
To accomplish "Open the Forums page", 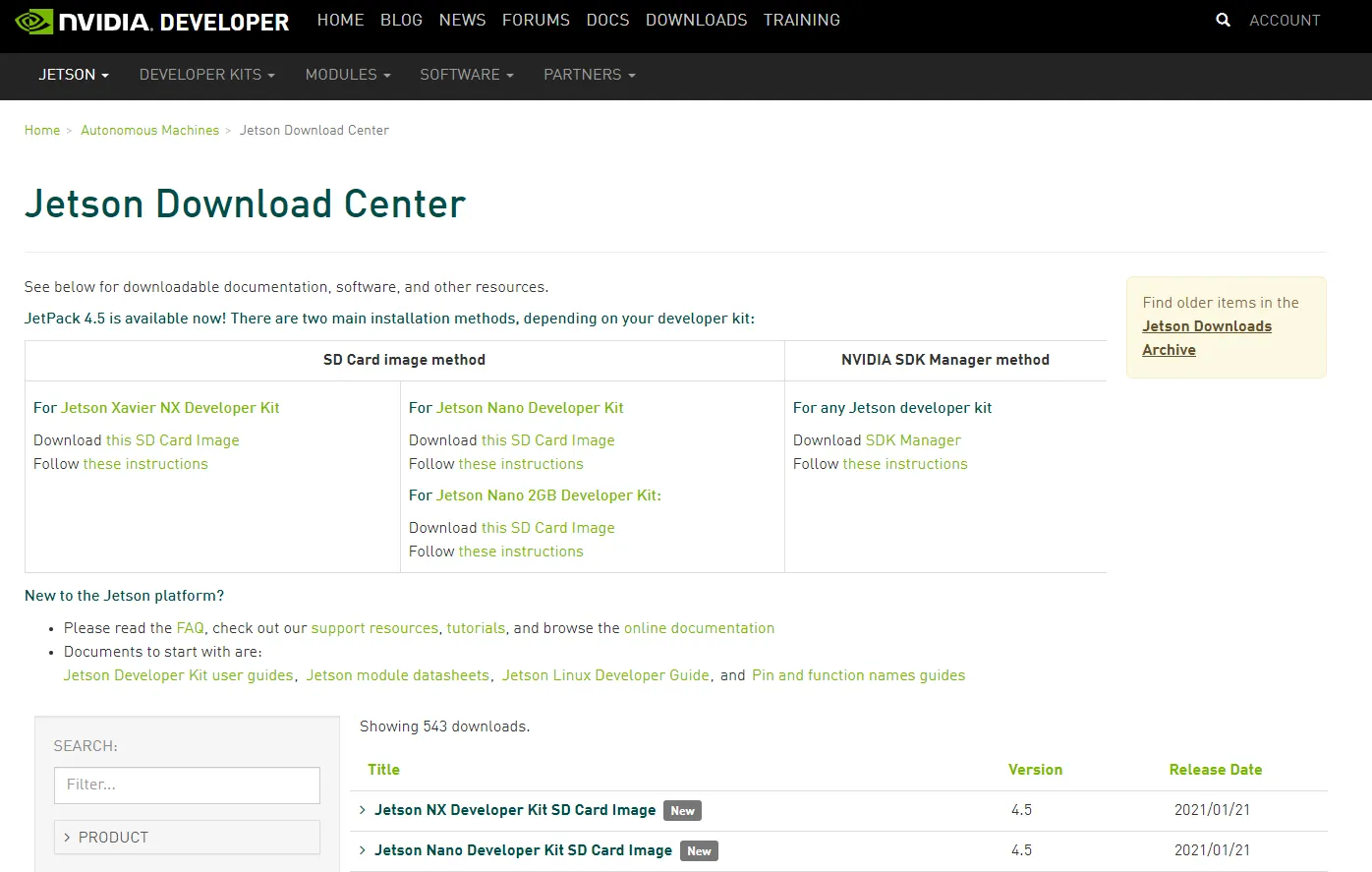I will [536, 20].
